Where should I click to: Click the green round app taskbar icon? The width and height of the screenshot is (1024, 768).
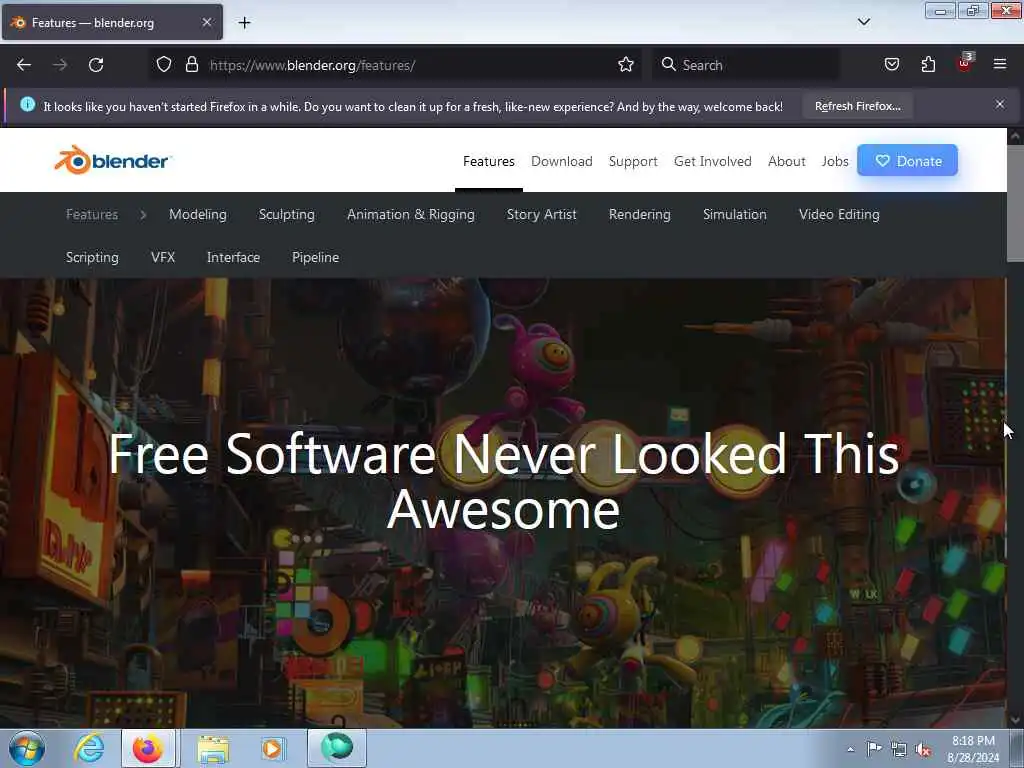pos(337,748)
